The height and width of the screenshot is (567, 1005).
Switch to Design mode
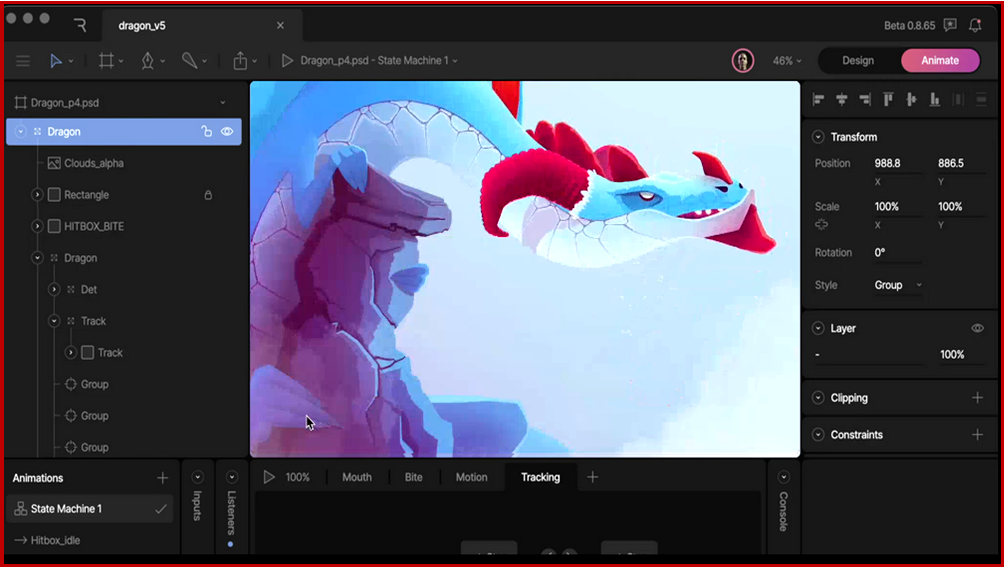click(x=857, y=61)
